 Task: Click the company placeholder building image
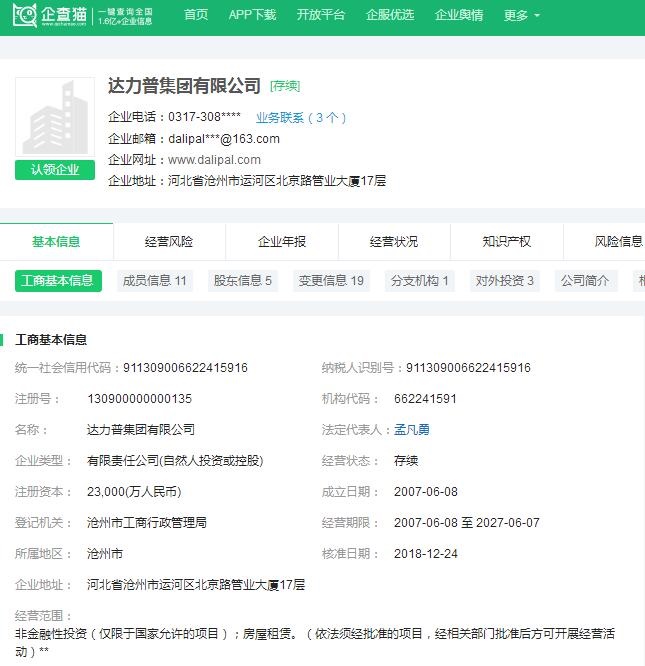(x=55, y=117)
